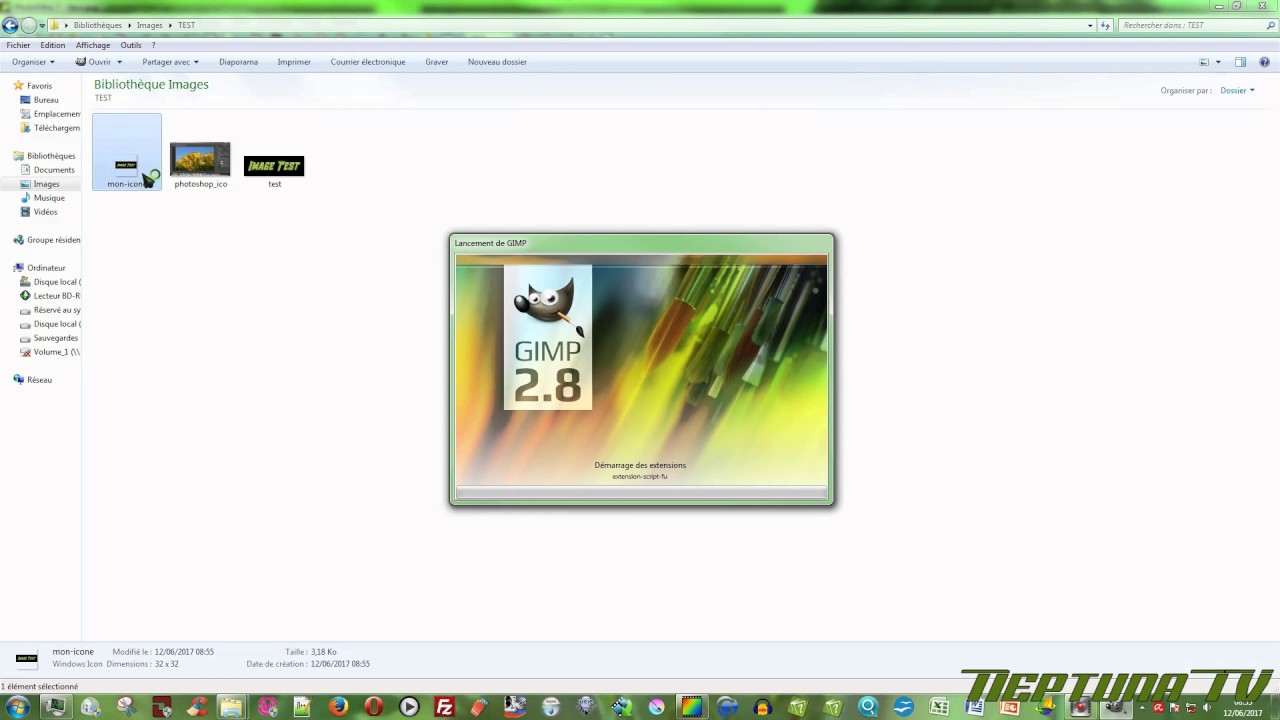Open the Windows Start menu
This screenshot has width=1280, height=720.
pos(17,708)
